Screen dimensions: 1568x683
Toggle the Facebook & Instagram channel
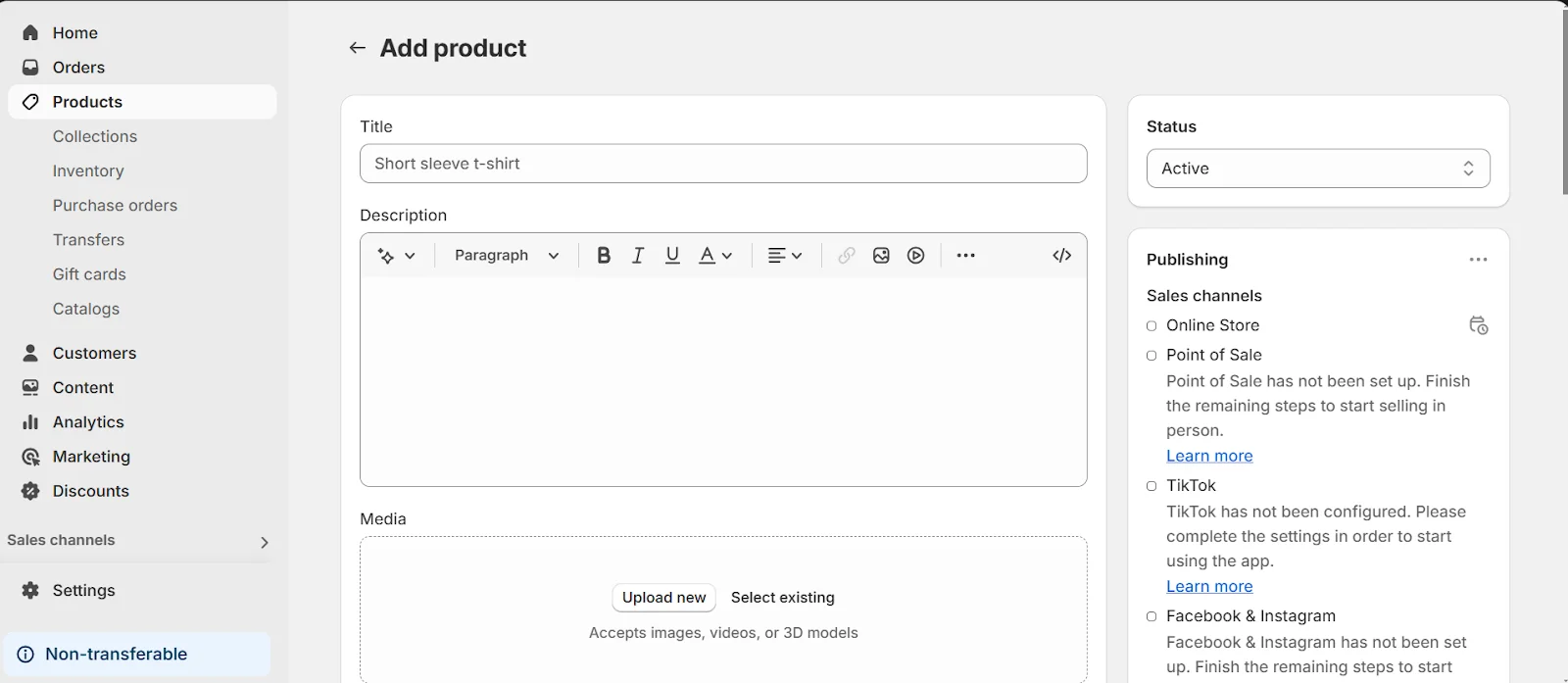click(x=1151, y=616)
